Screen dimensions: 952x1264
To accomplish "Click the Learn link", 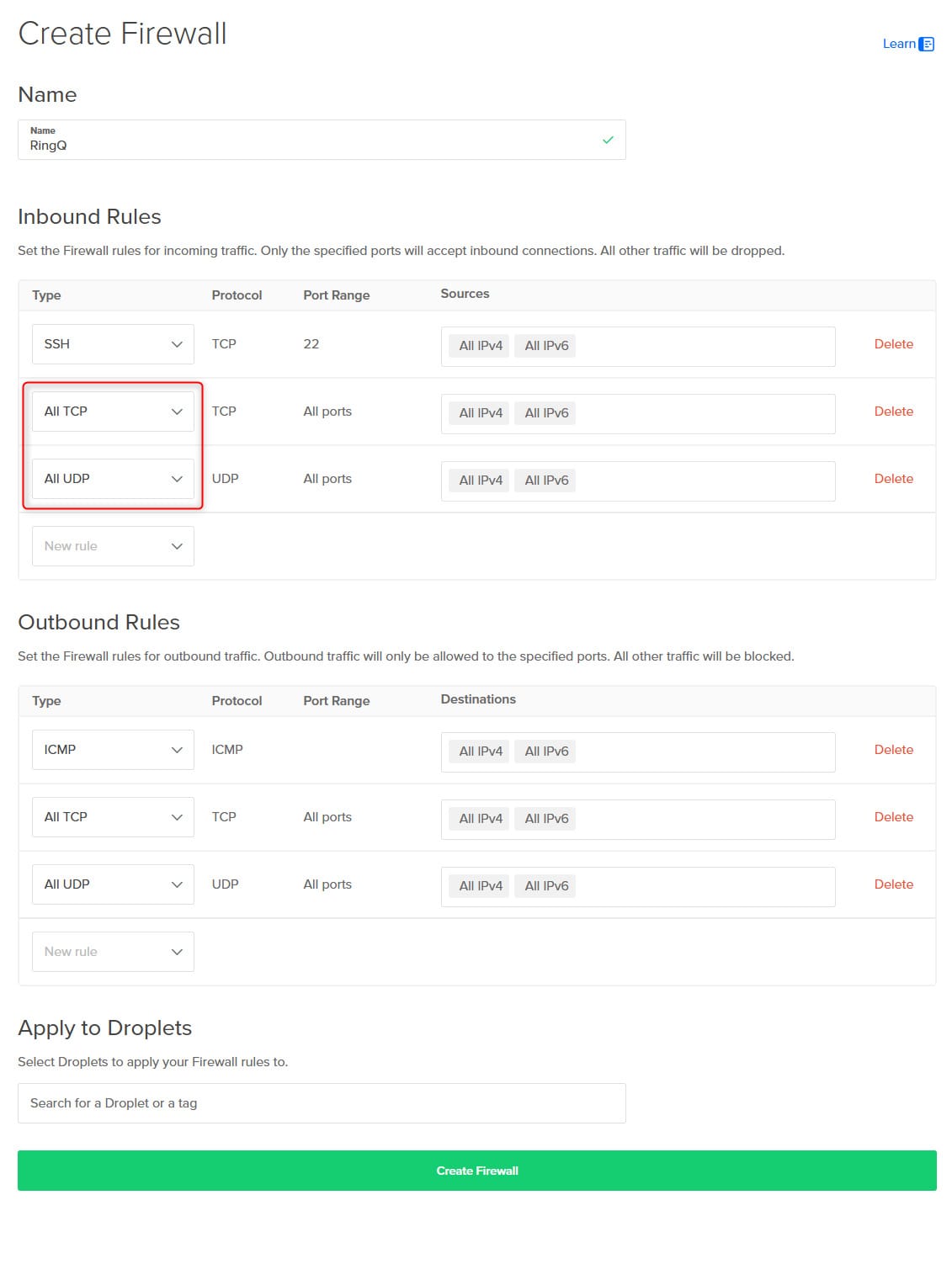I will (x=897, y=43).
